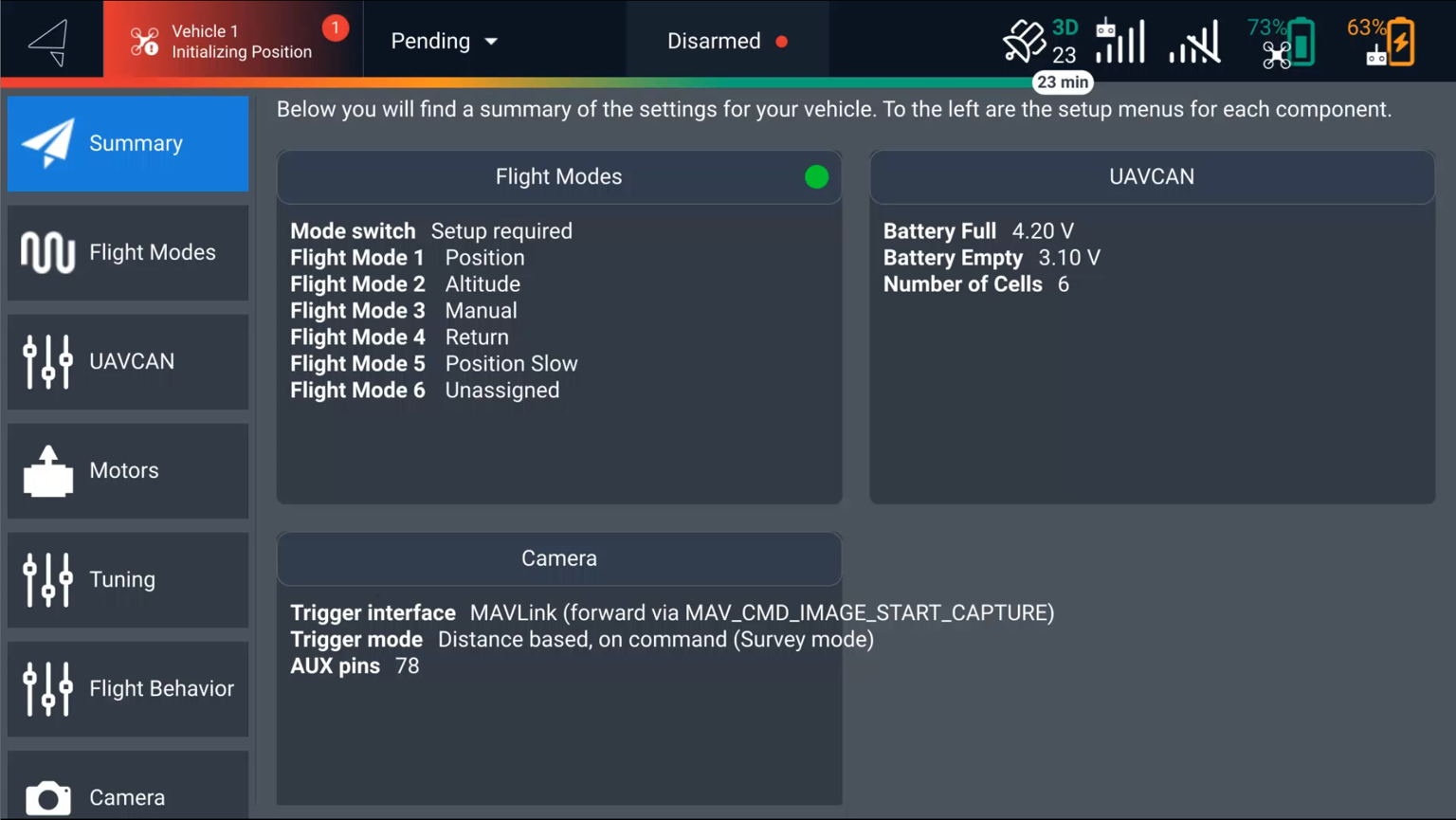Expand the Pending flight mode dropdown
The height and width of the screenshot is (820, 1456).
pos(445,42)
